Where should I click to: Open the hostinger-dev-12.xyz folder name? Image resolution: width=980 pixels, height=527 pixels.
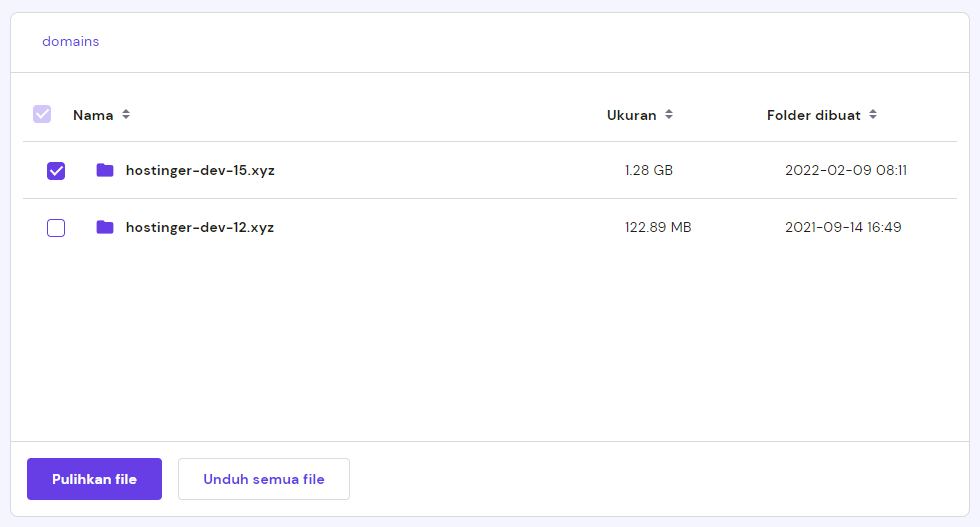(x=200, y=227)
